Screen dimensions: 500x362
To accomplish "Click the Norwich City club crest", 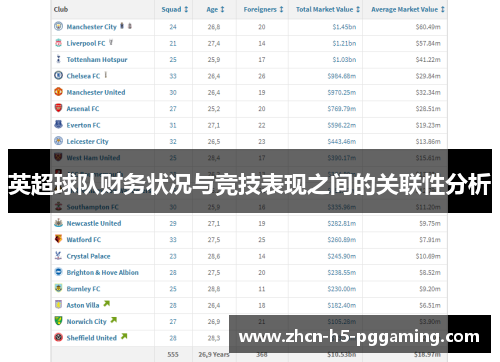I will tap(58, 321).
